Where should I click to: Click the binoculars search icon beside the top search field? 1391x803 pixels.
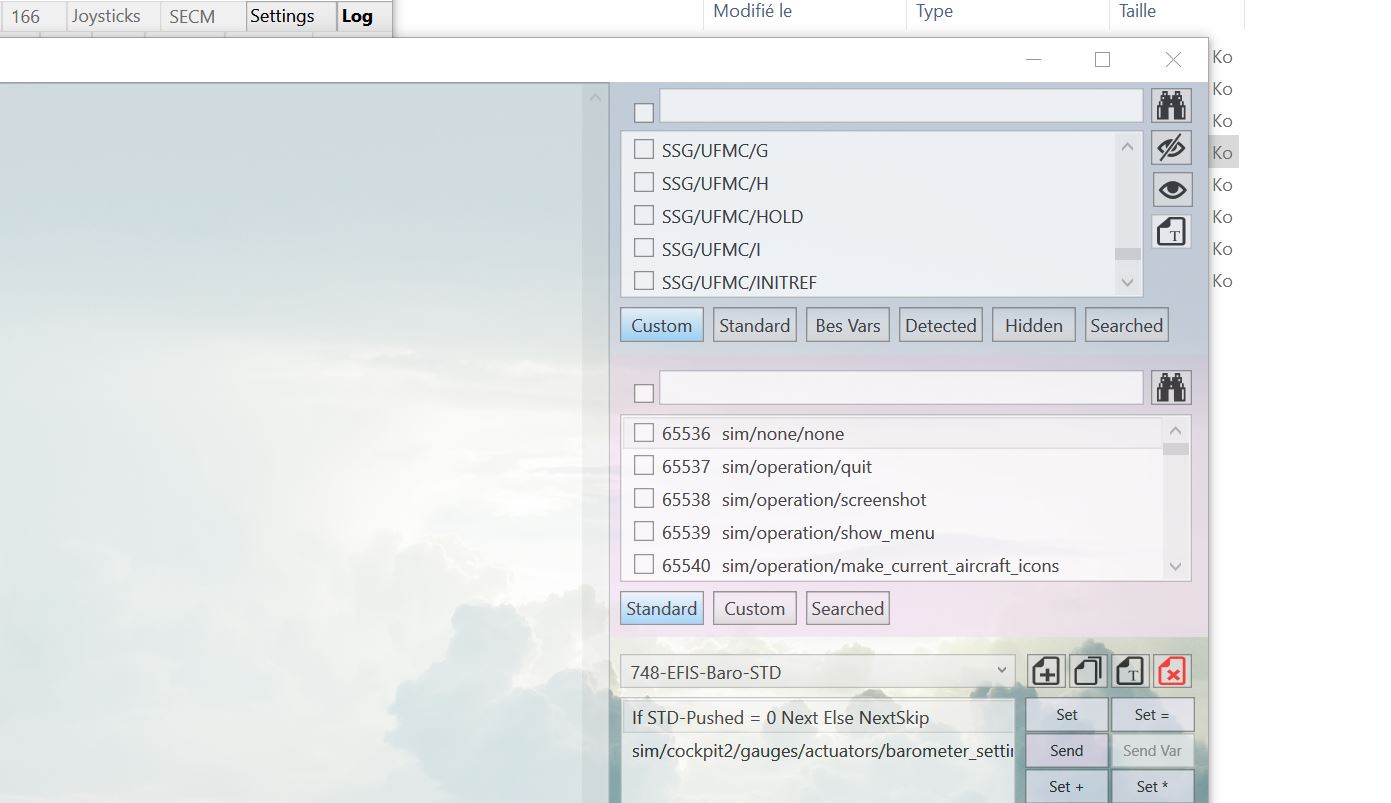pos(1171,106)
